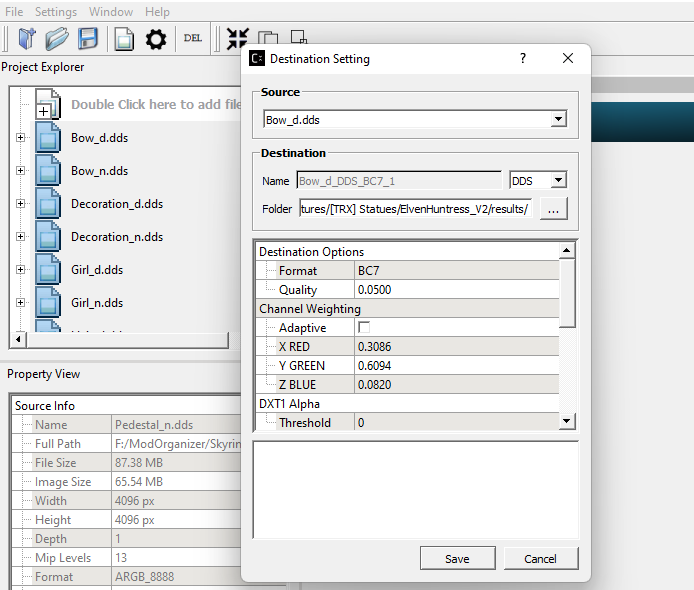Click the Depth row label in Property View
Screen dimensions: 694x590
pyautogui.click(x=50, y=539)
